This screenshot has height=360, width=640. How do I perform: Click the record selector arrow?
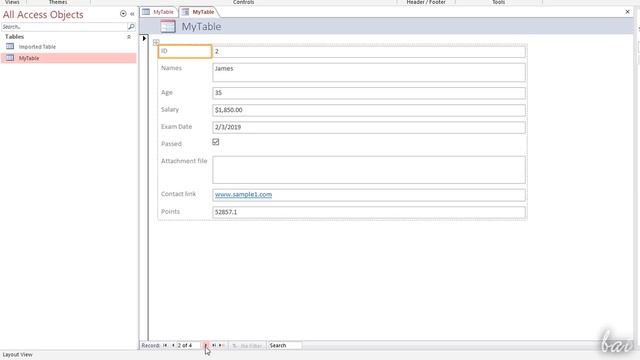[x=144, y=38]
